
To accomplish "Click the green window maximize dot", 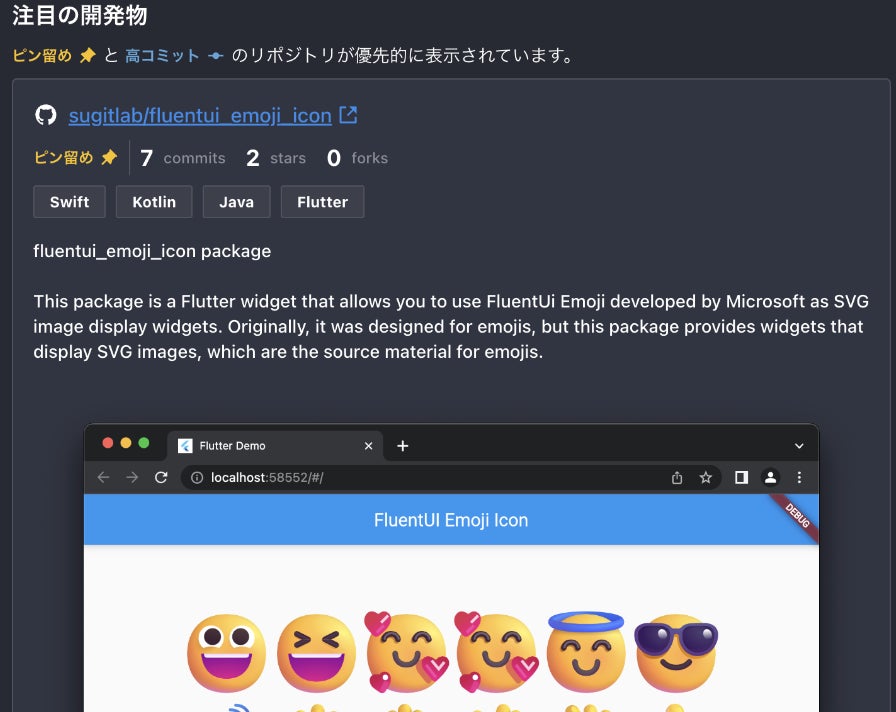I will coord(144,443).
